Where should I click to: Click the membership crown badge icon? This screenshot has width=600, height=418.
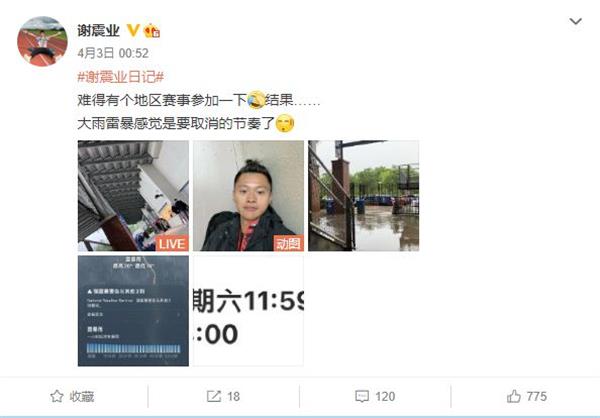click(x=152, y=31)
